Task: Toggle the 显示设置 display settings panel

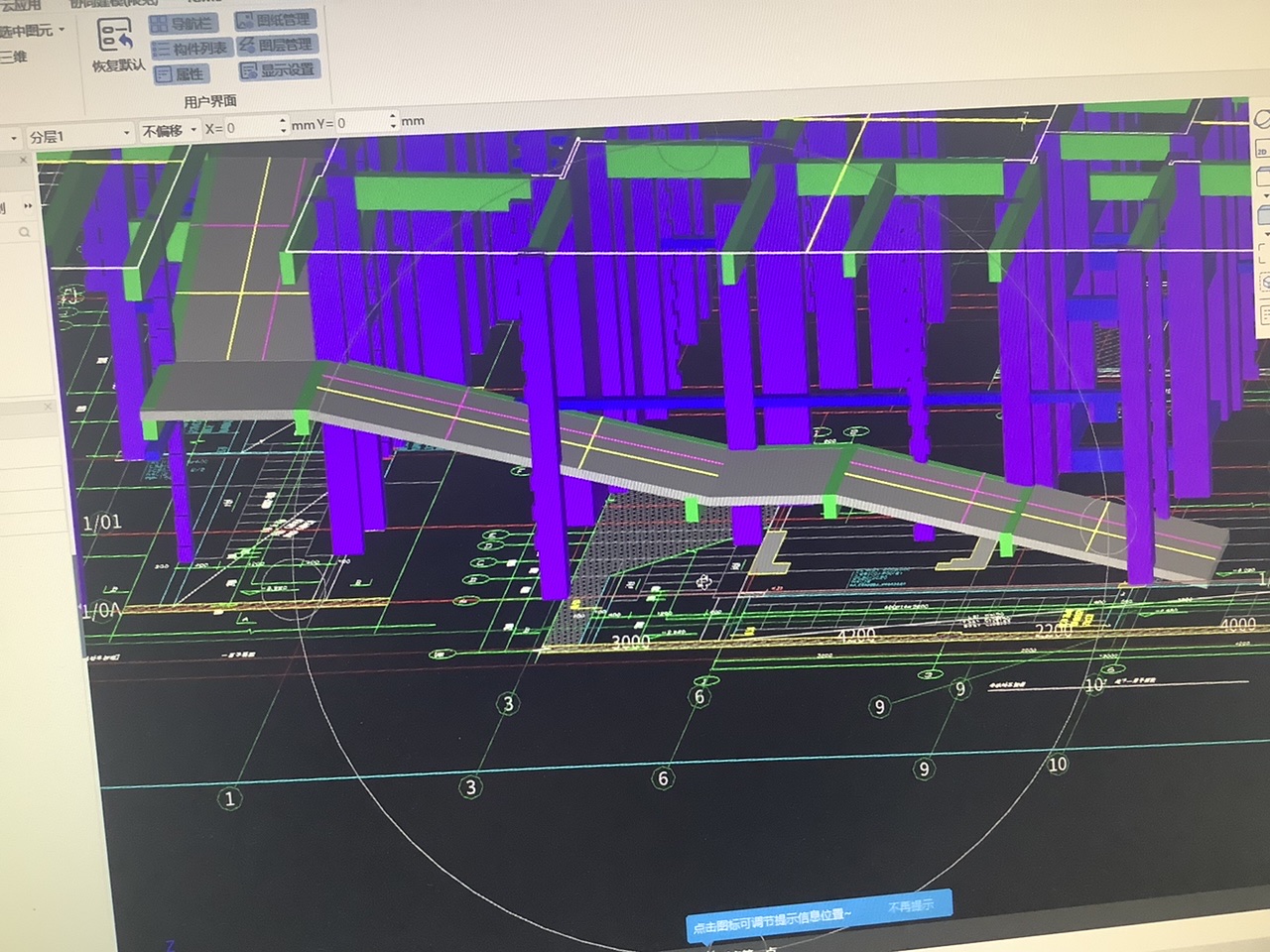Action: pos(278,70)
